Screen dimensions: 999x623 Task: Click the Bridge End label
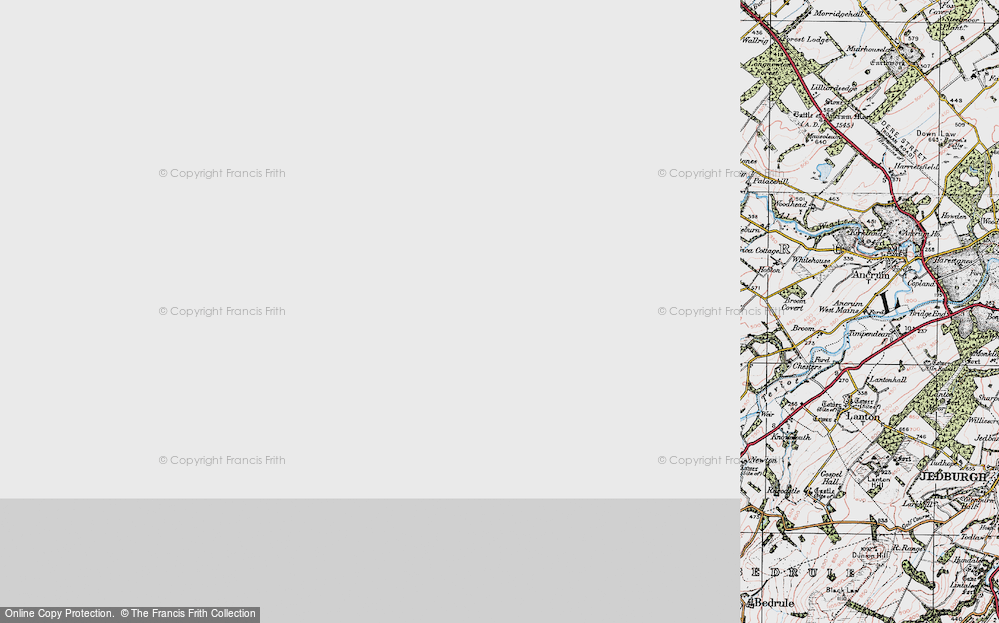pos(927,314)
